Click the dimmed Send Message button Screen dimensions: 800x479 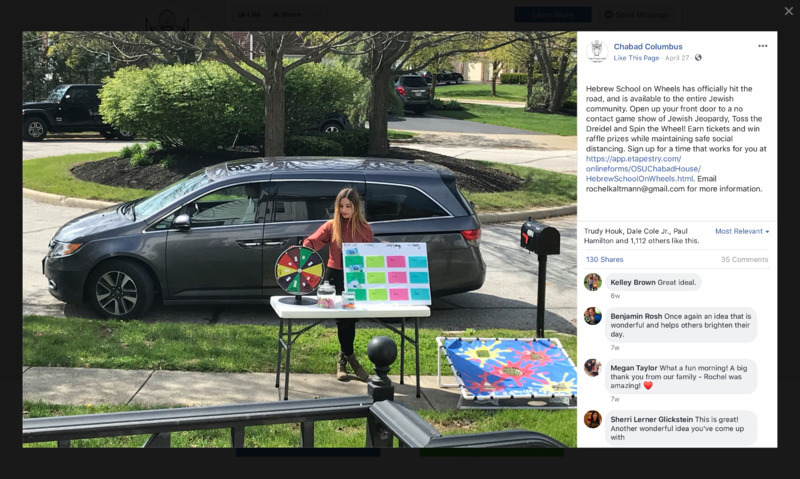[x=636, y=14]
